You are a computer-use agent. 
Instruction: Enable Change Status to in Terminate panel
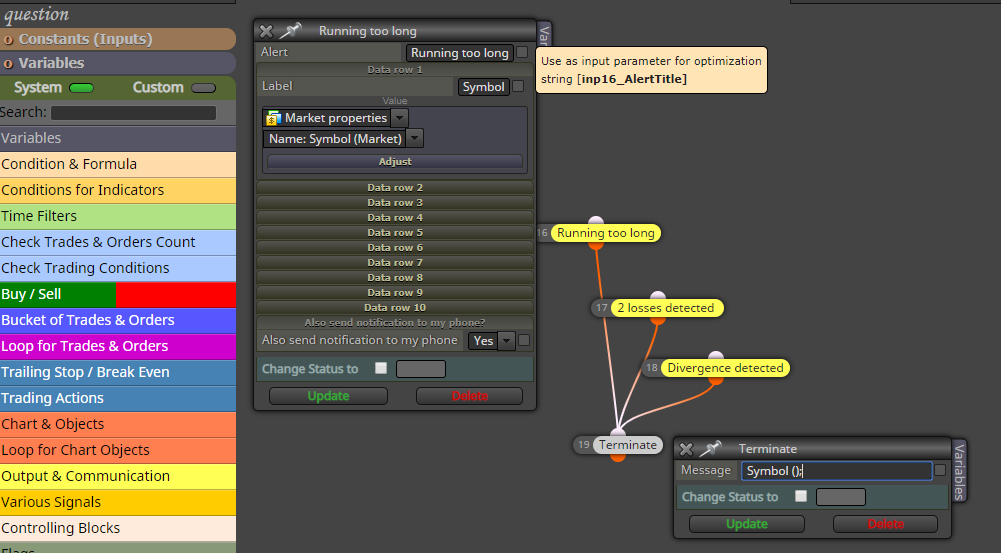click(801, 496)
